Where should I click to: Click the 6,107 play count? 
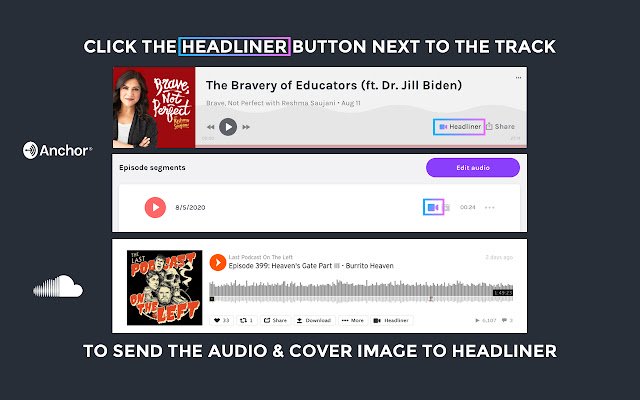pos(486,320)
